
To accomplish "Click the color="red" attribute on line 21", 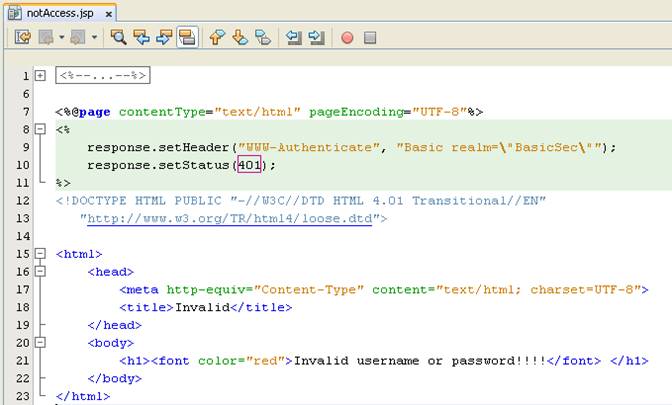I will 241,361.
